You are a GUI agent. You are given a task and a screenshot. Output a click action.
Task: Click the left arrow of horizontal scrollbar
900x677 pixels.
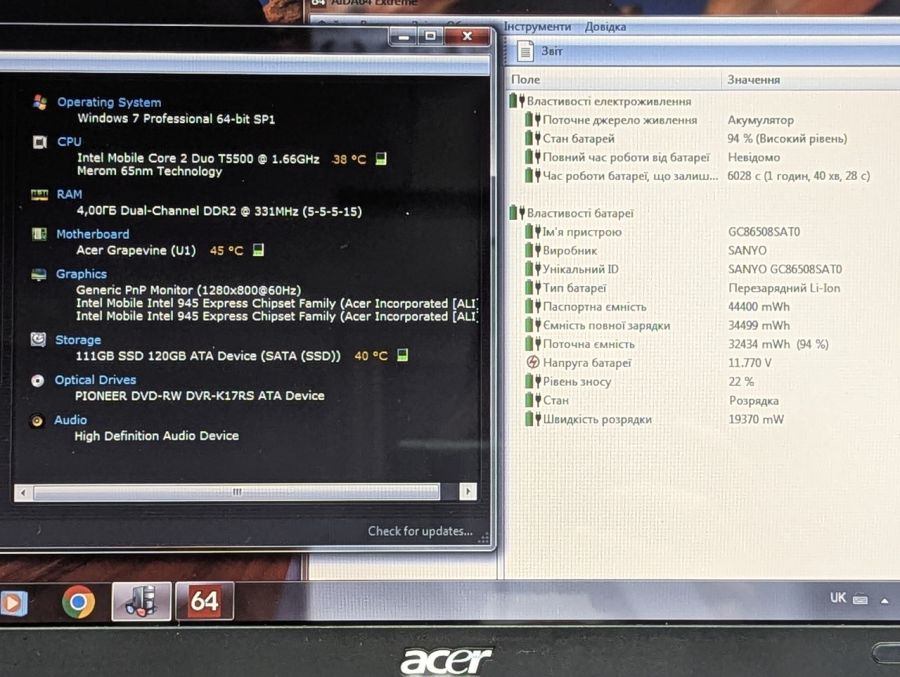pyautogui.click(x=23, y=492)
